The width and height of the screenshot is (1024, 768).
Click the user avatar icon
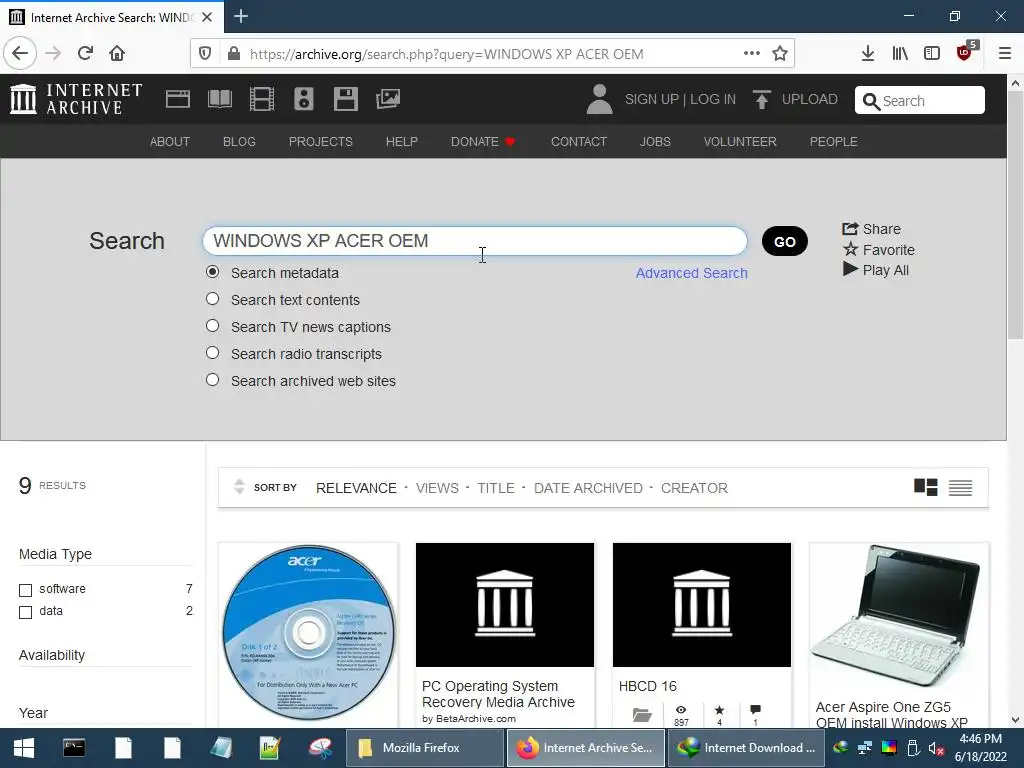(600, 99)
